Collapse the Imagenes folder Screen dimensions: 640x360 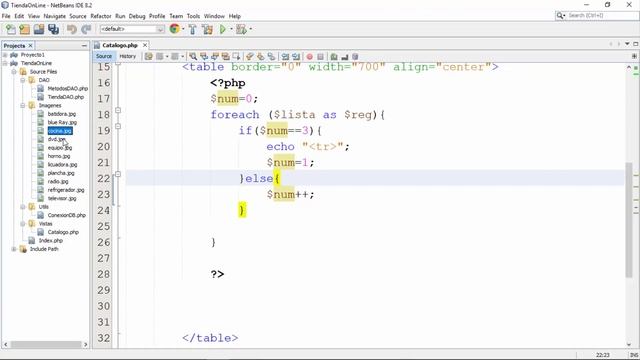pos(23,105)
